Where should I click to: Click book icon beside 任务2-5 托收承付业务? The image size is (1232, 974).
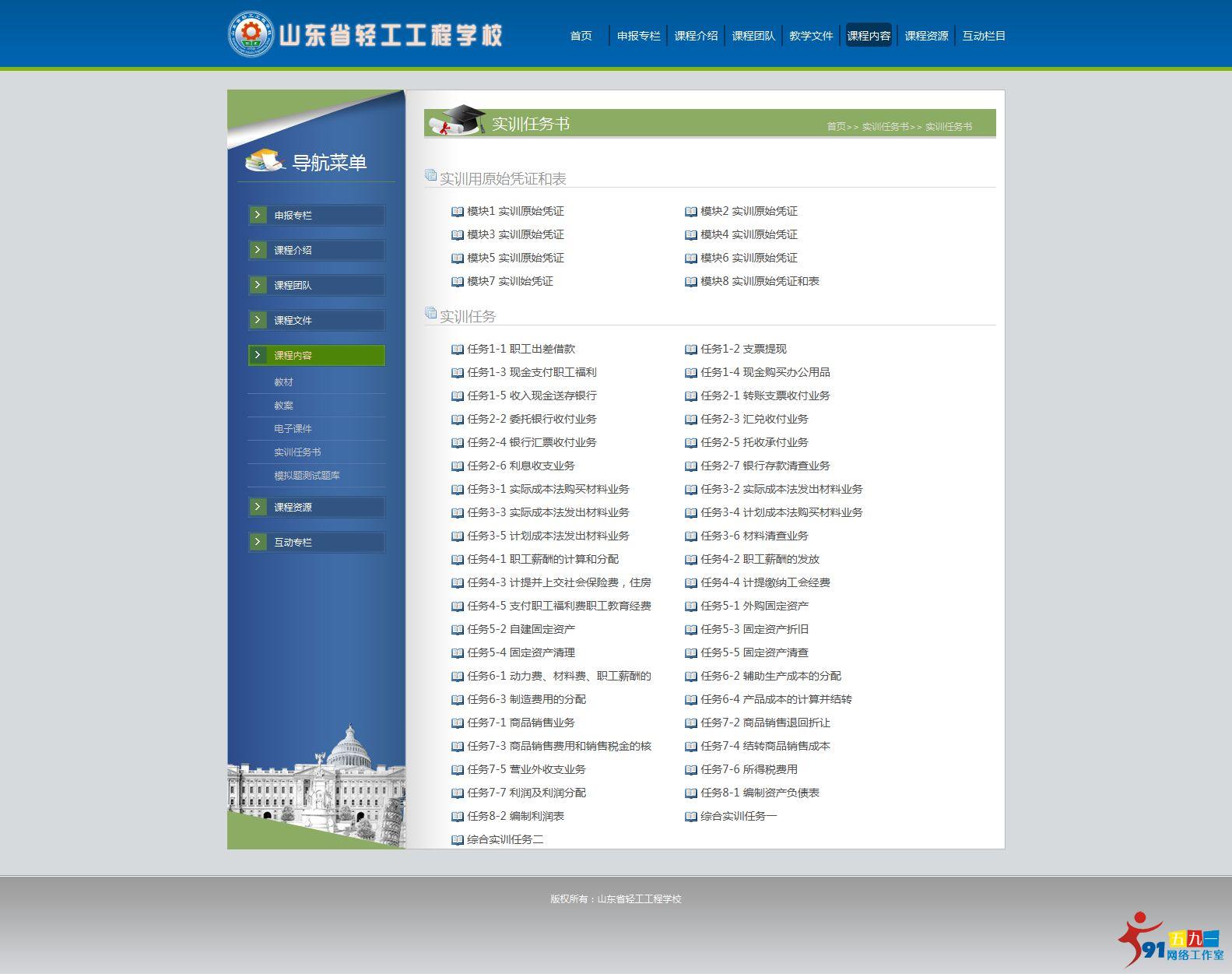point(691,443)
